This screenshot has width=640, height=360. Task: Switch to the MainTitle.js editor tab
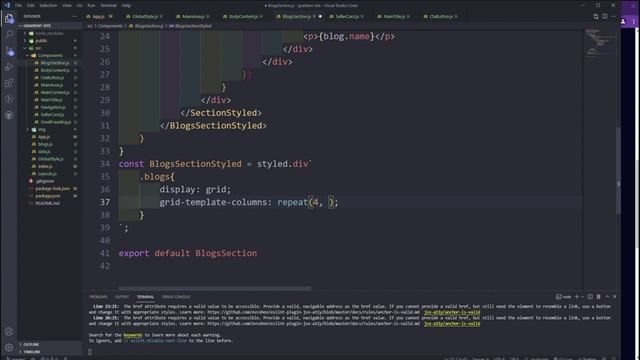point(394,17)
